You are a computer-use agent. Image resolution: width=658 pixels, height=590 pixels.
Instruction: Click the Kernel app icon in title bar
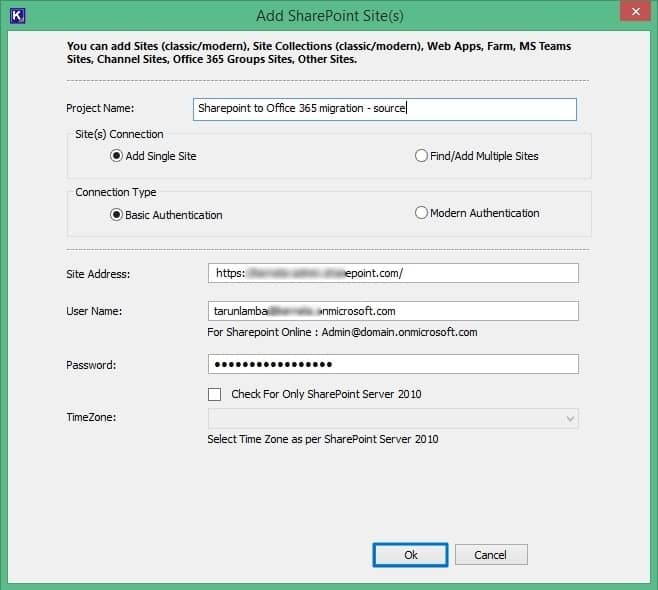tap(18, 16)
